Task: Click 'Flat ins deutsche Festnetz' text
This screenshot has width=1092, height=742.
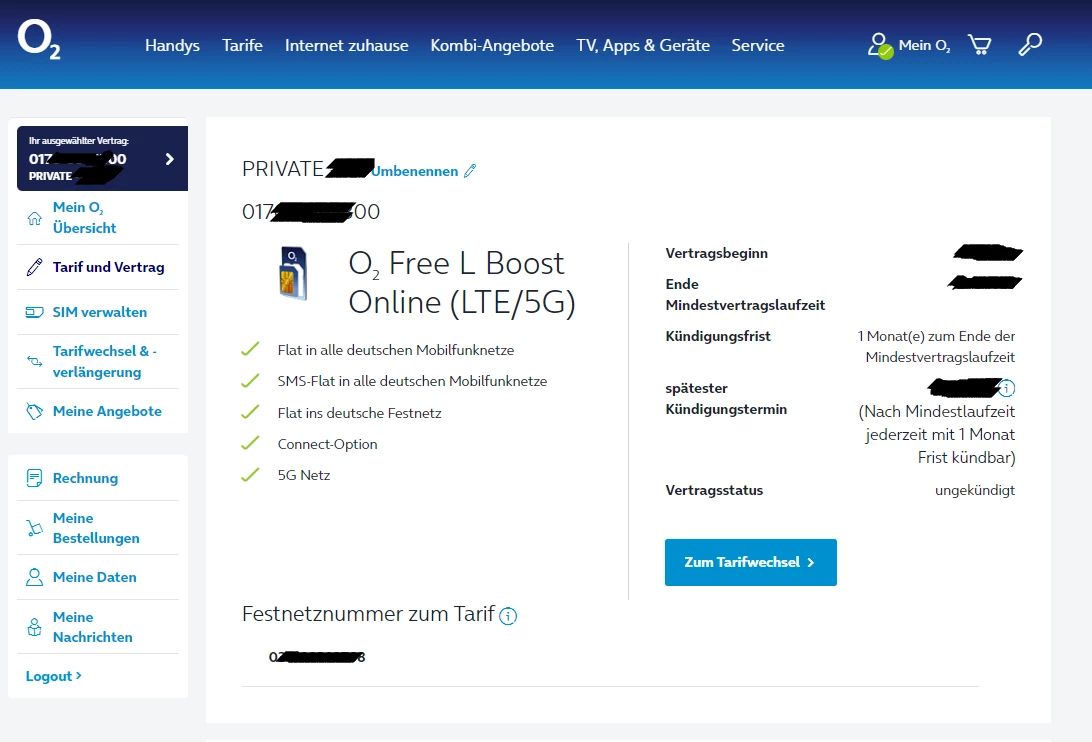Action: point(359,413)
